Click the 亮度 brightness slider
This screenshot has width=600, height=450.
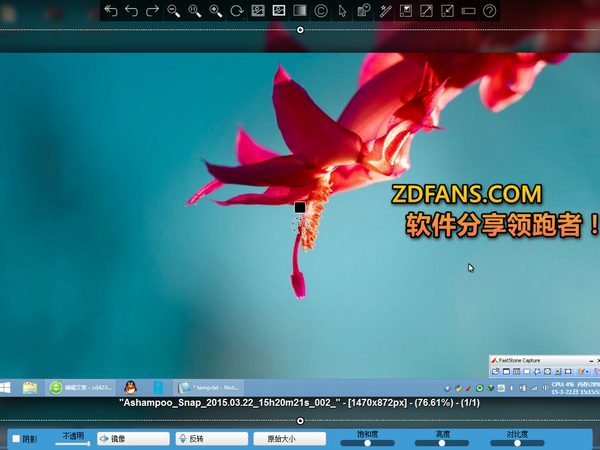pos(442,442)
